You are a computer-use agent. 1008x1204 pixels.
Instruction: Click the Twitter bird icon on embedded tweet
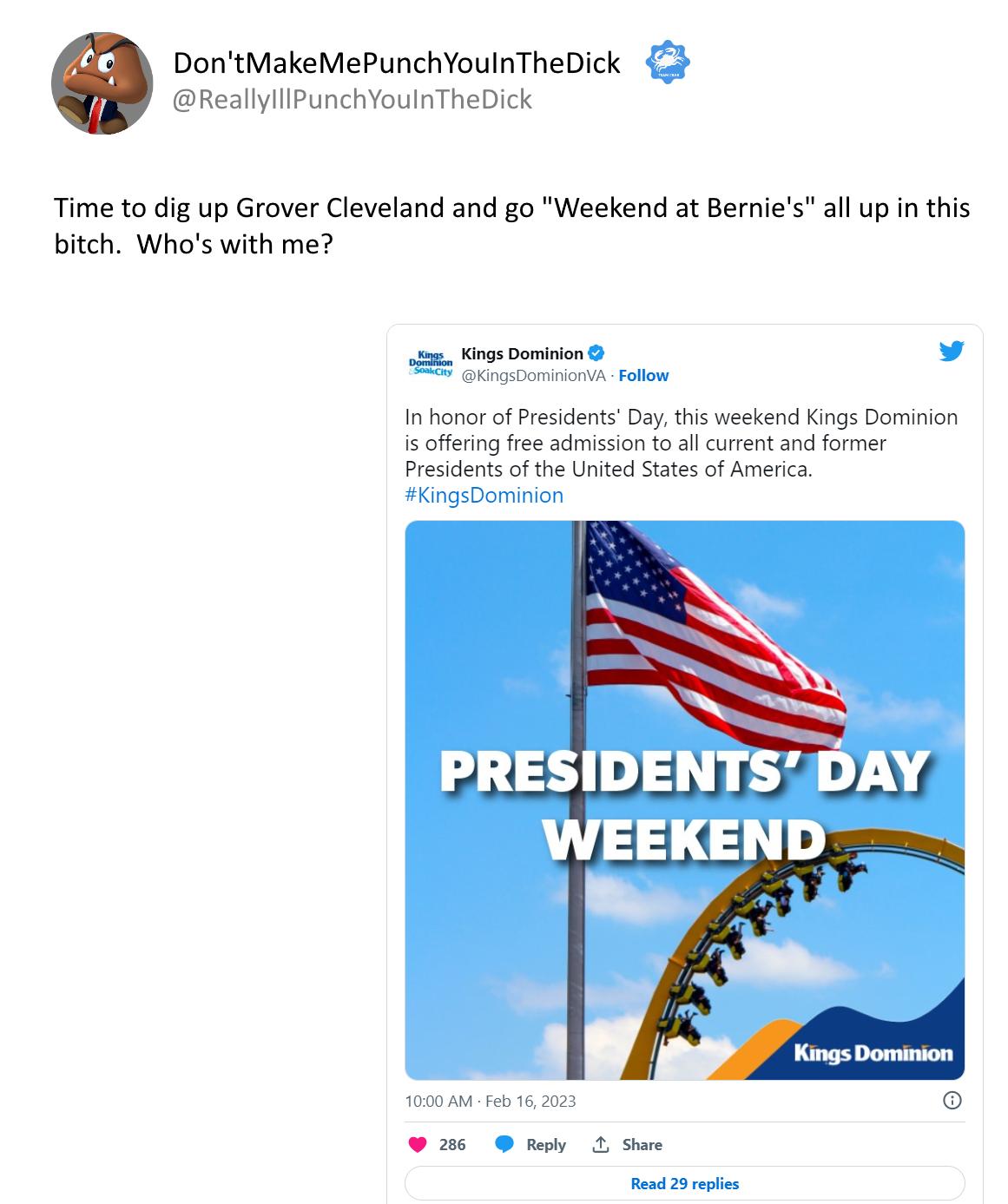(952, 353)
